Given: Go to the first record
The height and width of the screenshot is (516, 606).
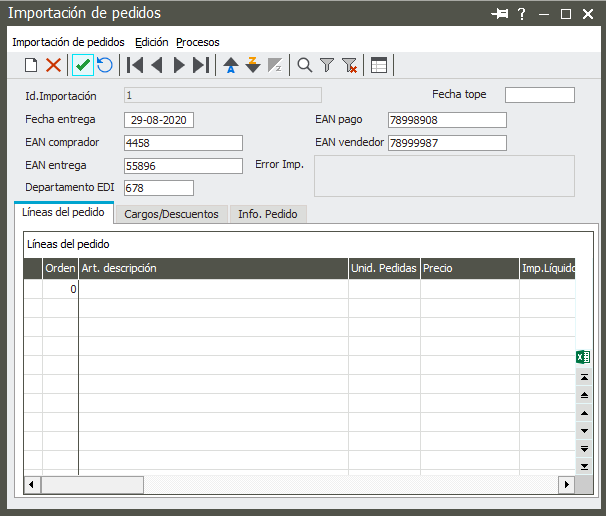Looking at the screenshot, I should [x=135, y=65].
